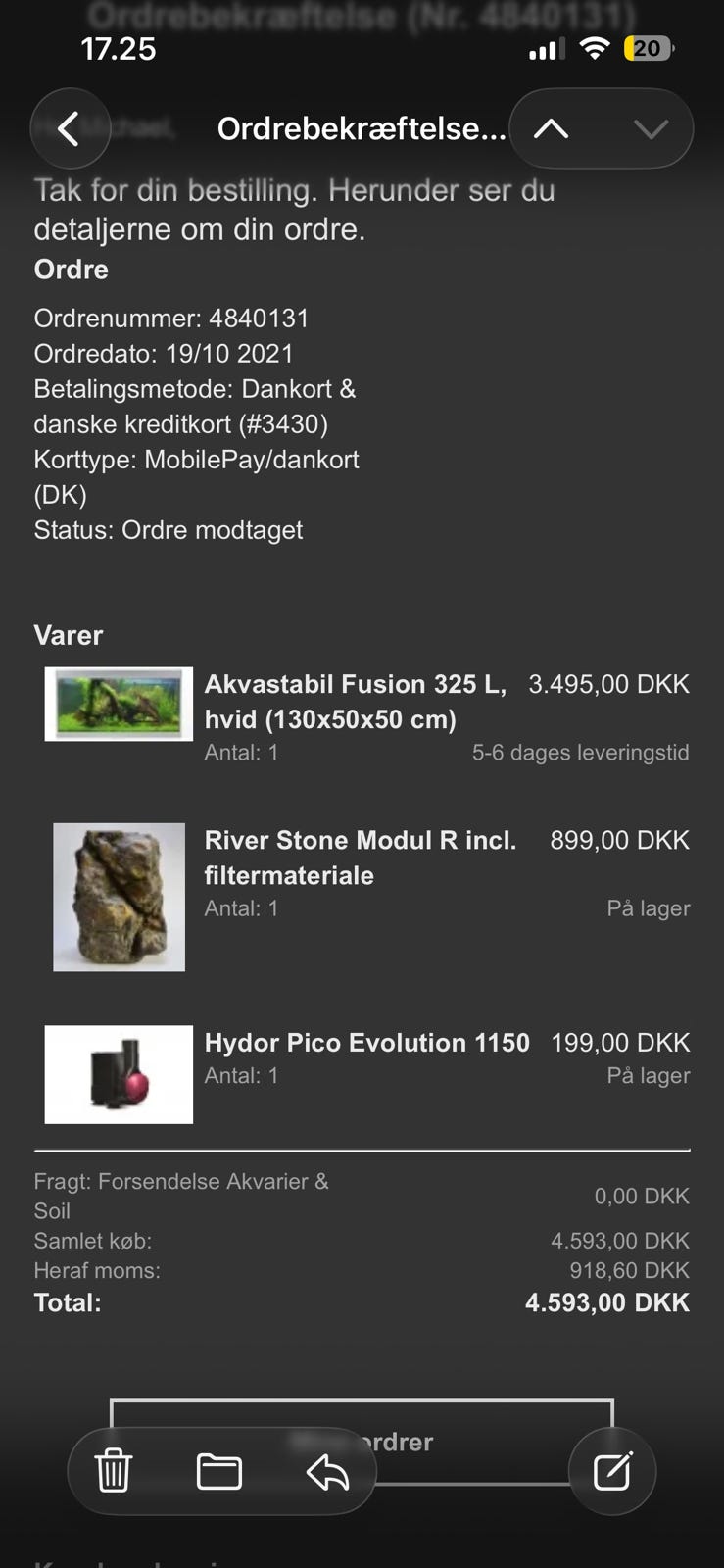Viewport: 724px width, 1568px height.
Task: Tap the Ordrenummer 4840131 line
Action: click(x=171, y=318)
